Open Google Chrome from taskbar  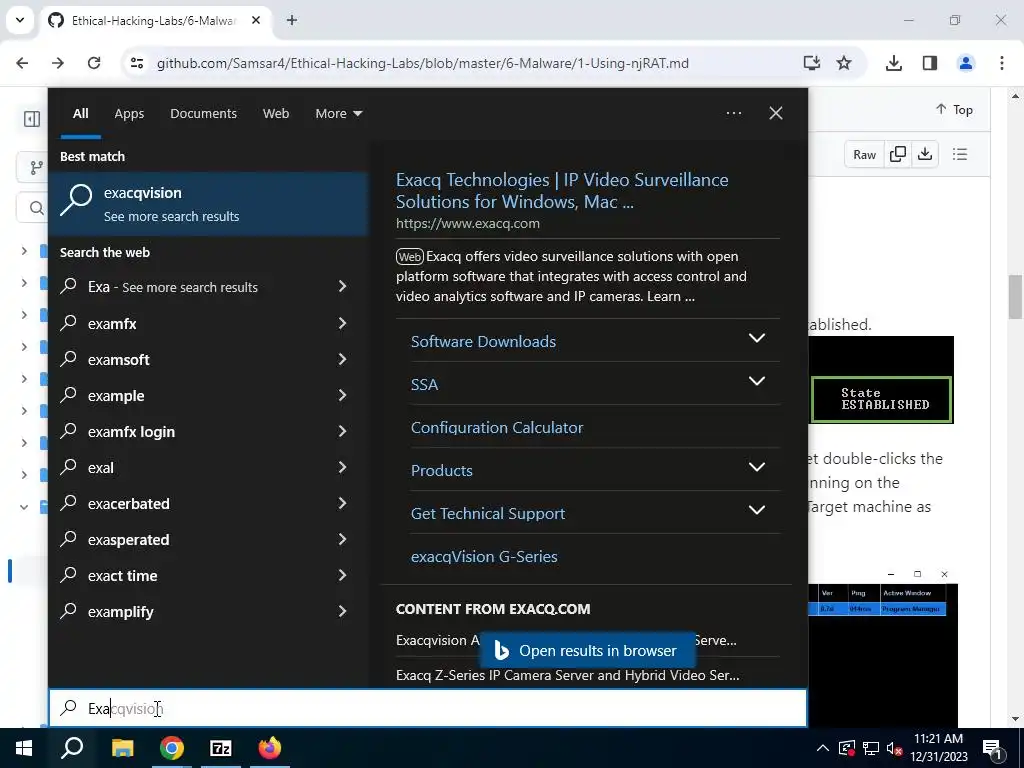(x=172, y=748)
